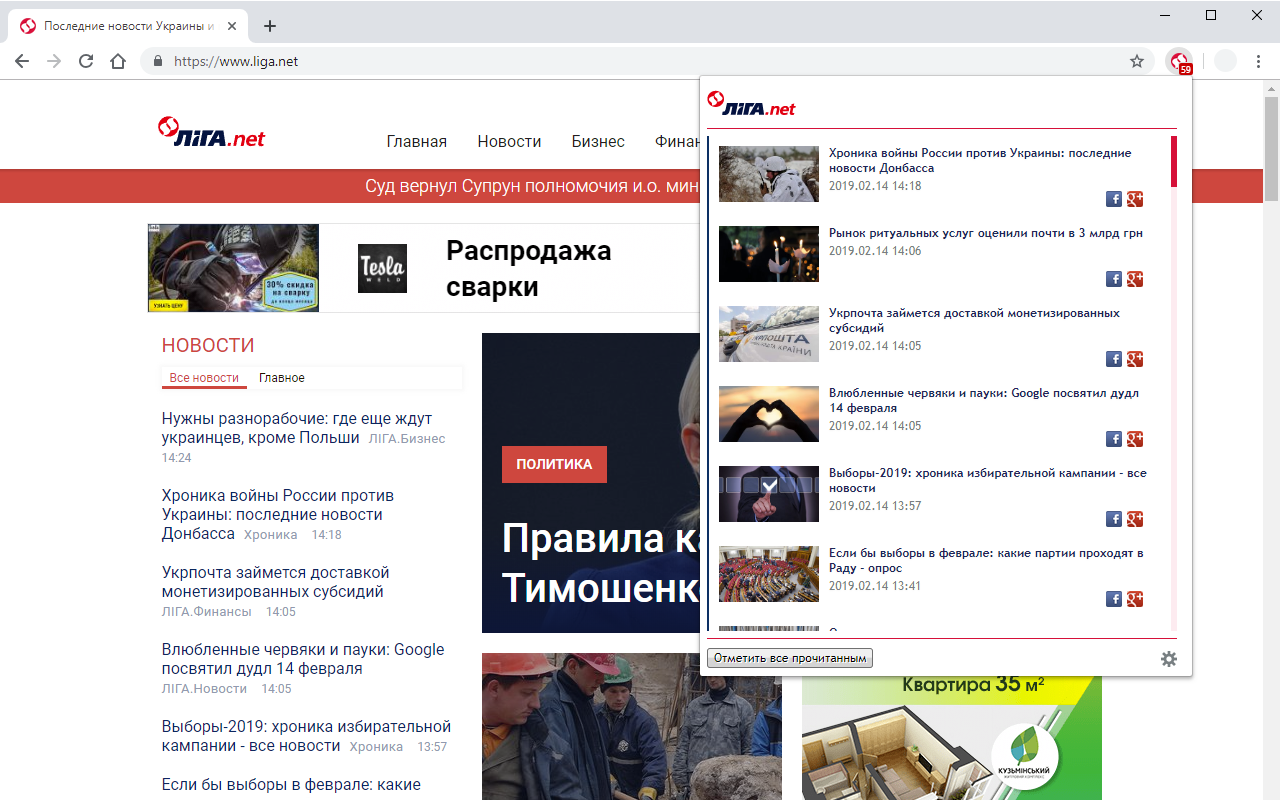The height and width of the screenshot is (800, 1280).
Task: Open the heart hands thumbnail in popup
Action: pos(769,414)
